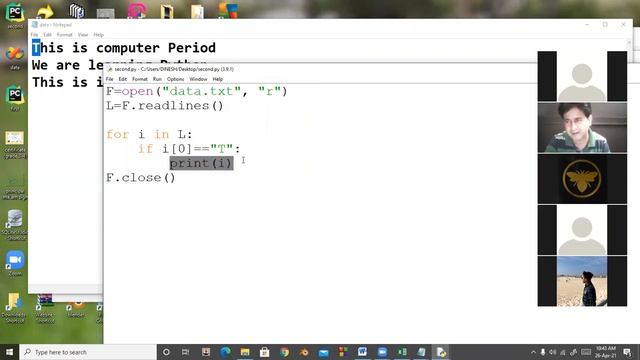Click the Windows Start button

pos(9,352)
